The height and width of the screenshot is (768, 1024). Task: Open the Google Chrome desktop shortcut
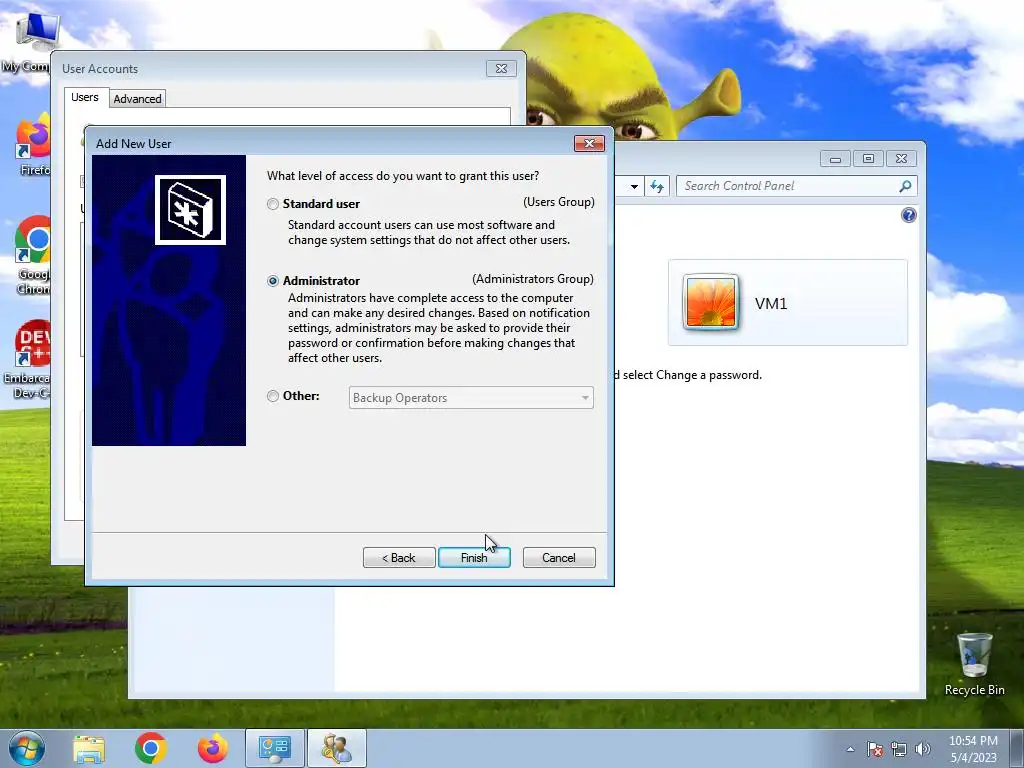pyautogui.click(x=31, y=256)
